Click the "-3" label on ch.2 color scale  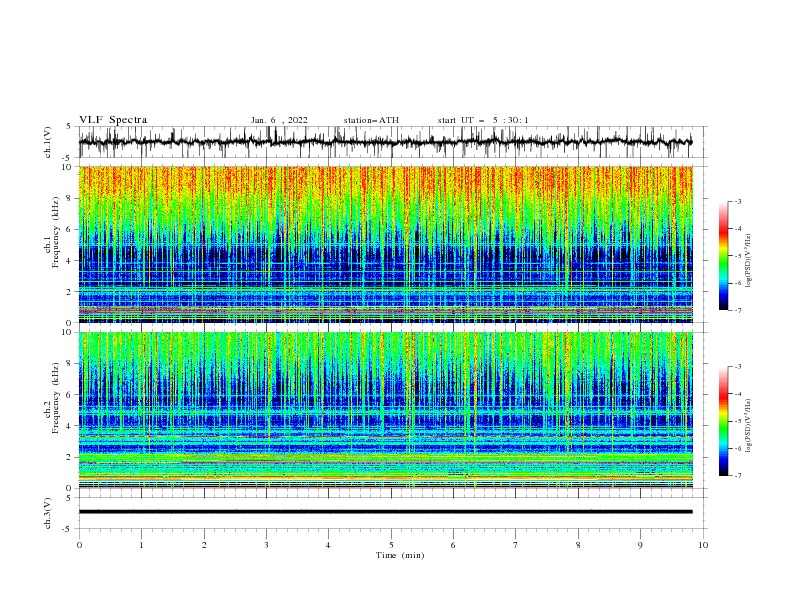point(738,367)
